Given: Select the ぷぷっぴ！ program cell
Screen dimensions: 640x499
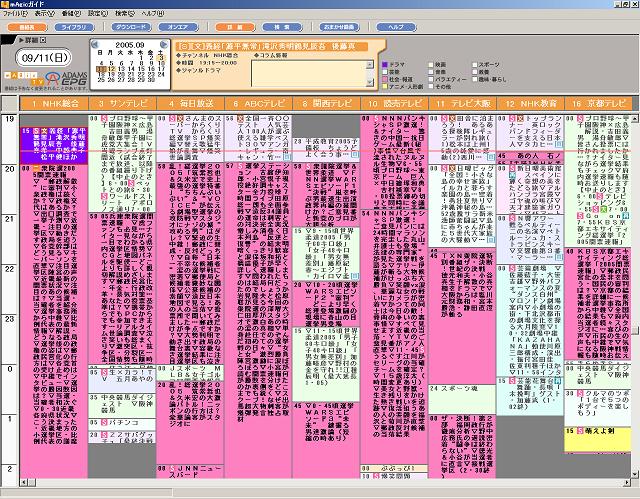Looking at the screenshot, I should (x=394, y=468).
